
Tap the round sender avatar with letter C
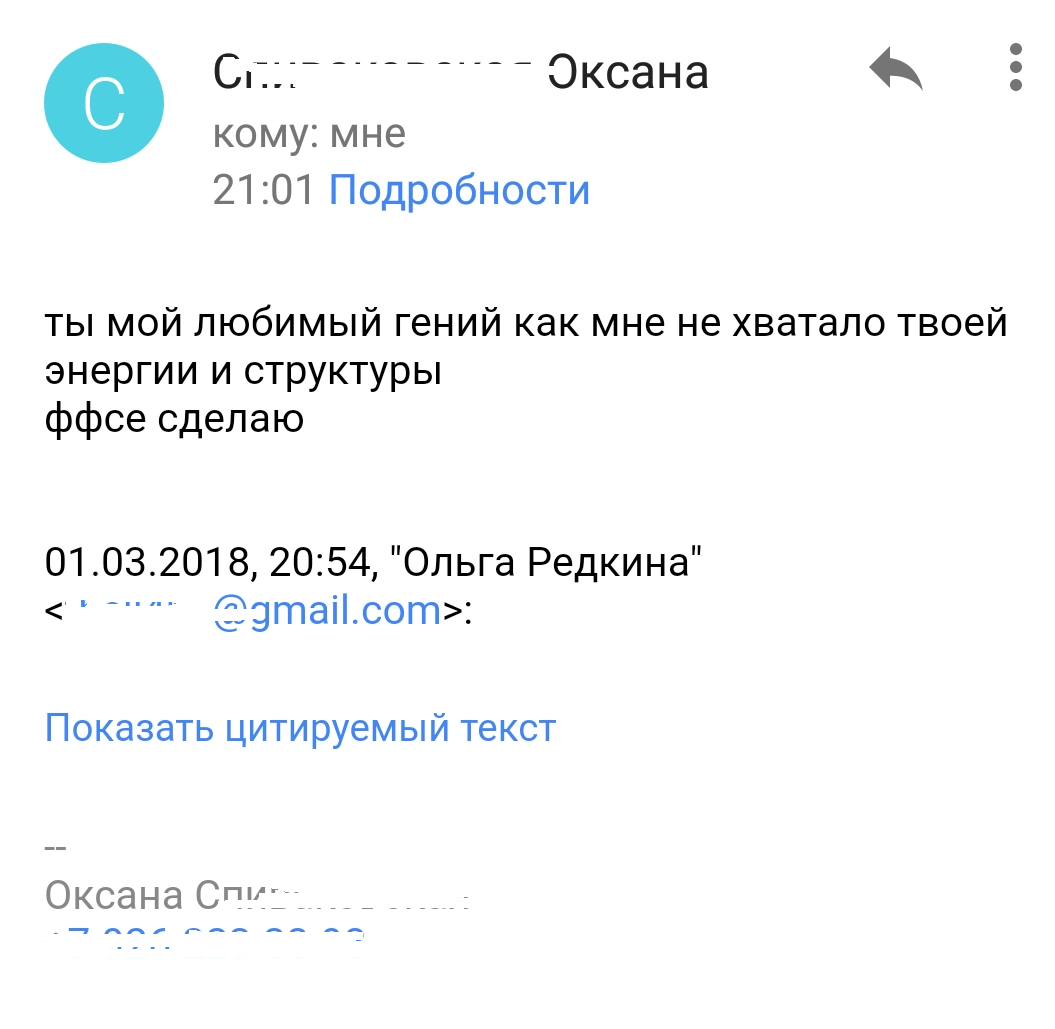click(x=103, y=103)
